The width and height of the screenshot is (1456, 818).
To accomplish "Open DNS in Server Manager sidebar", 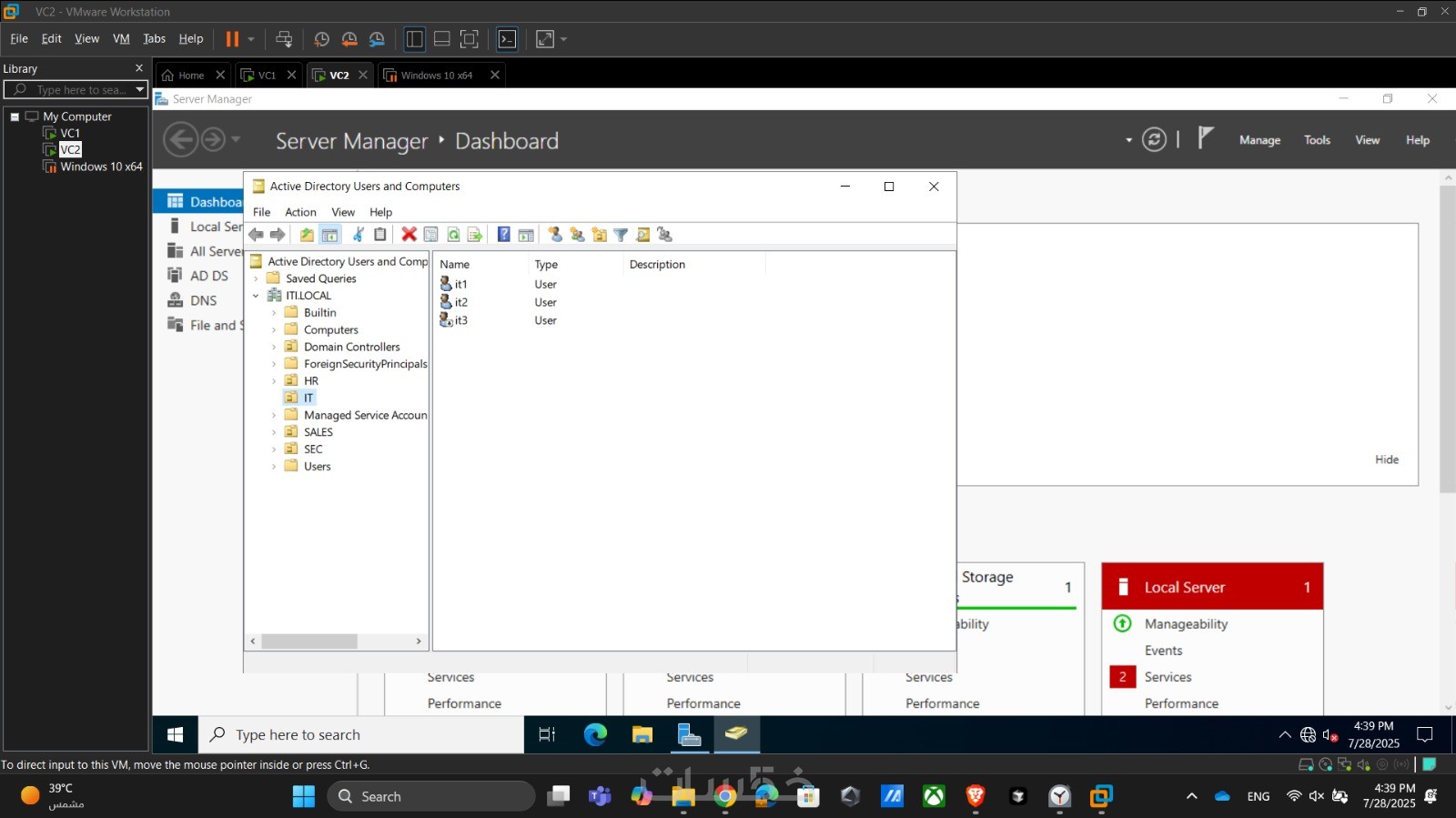I will 203,300.
